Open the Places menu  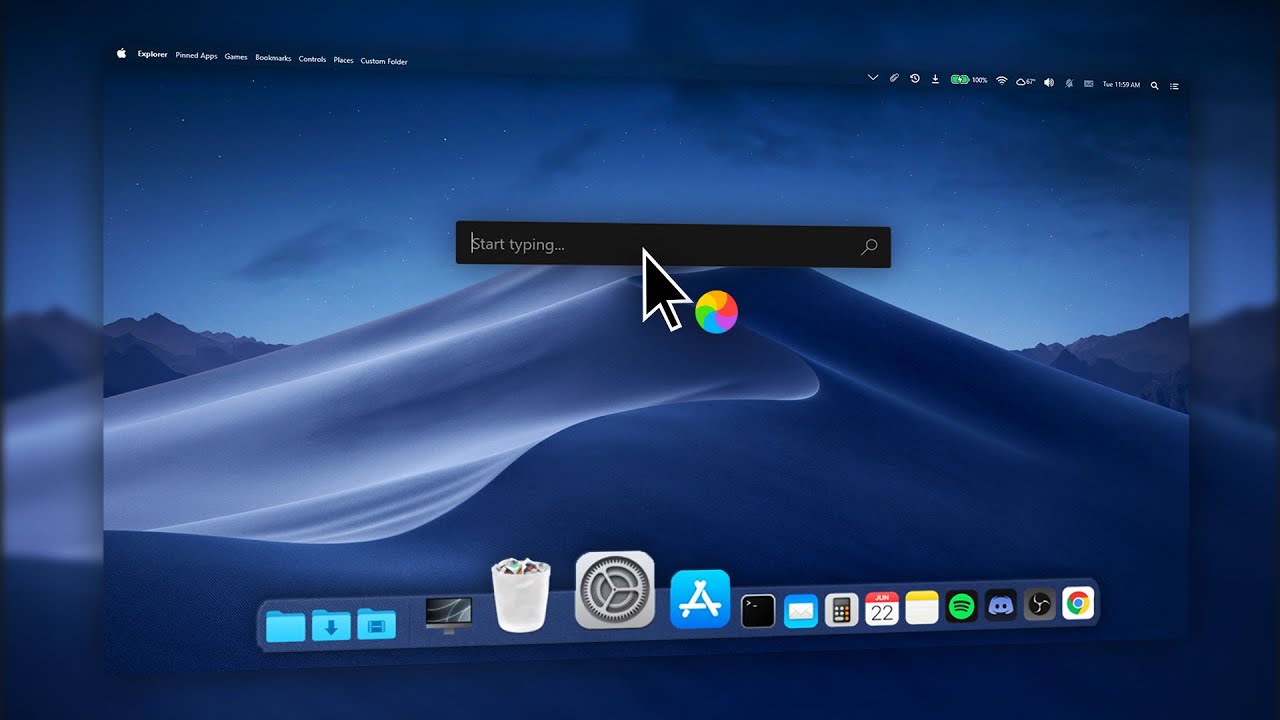343,60
